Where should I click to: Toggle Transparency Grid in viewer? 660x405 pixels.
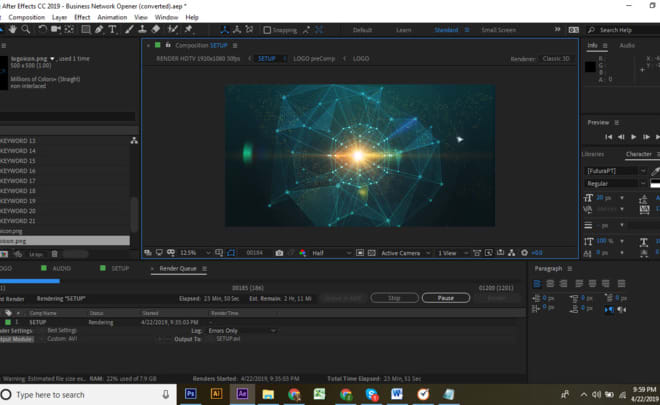point(372,253)
